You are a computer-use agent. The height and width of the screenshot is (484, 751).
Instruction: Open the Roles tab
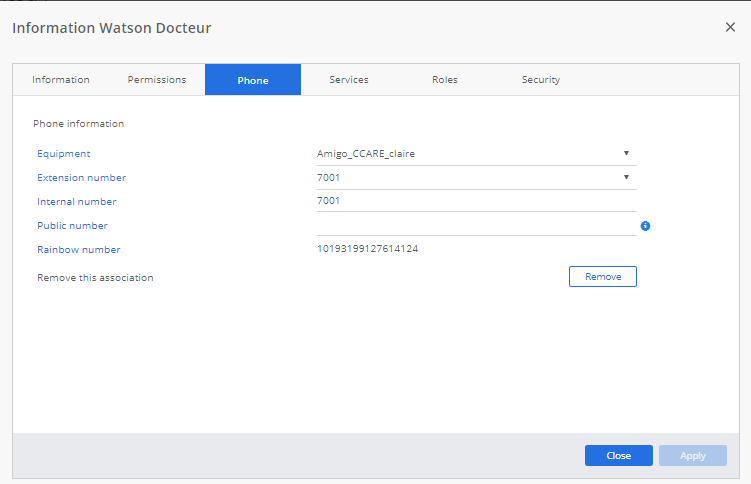coord(445,80)
